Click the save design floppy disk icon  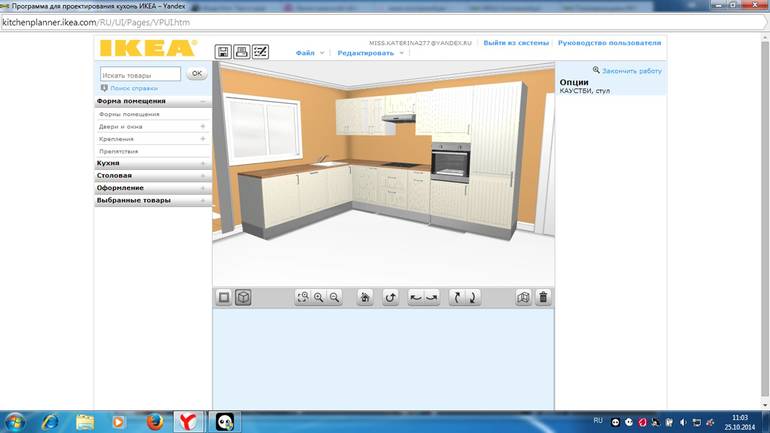click(x=223, y=51)
